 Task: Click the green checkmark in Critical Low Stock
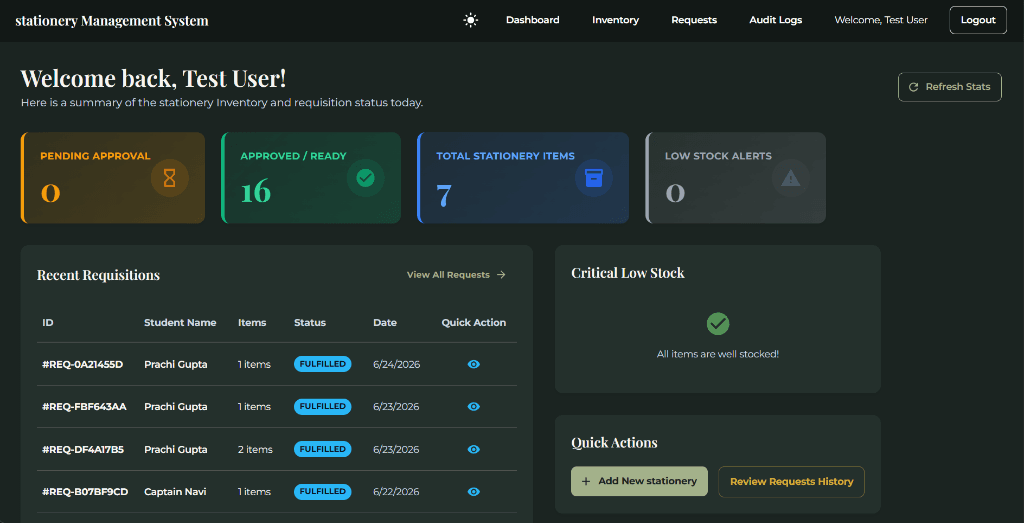718,324
